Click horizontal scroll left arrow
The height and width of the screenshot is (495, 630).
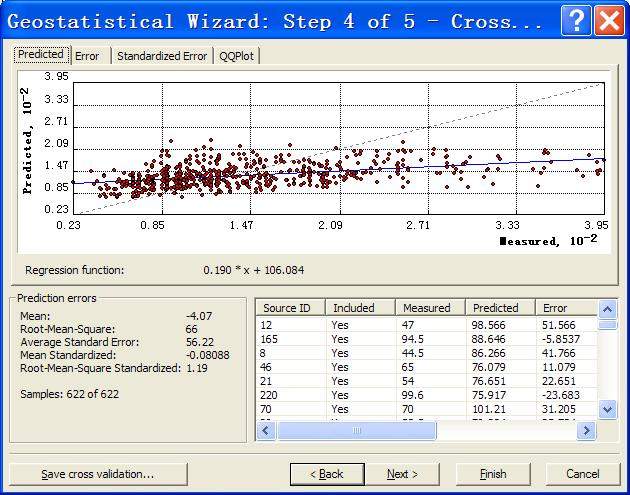point(266,431)
